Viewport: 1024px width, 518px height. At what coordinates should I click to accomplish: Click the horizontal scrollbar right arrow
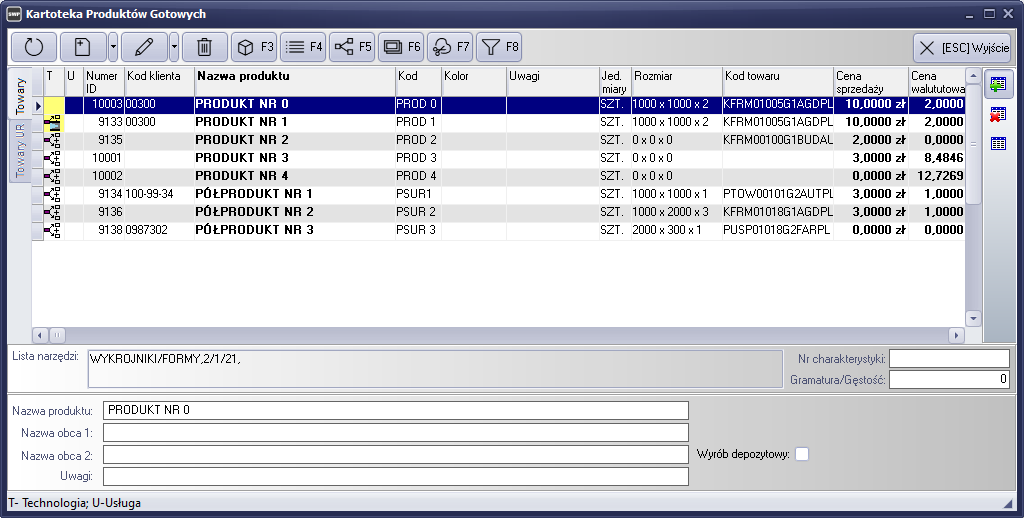pyautogui.click(x=956, y=335)
